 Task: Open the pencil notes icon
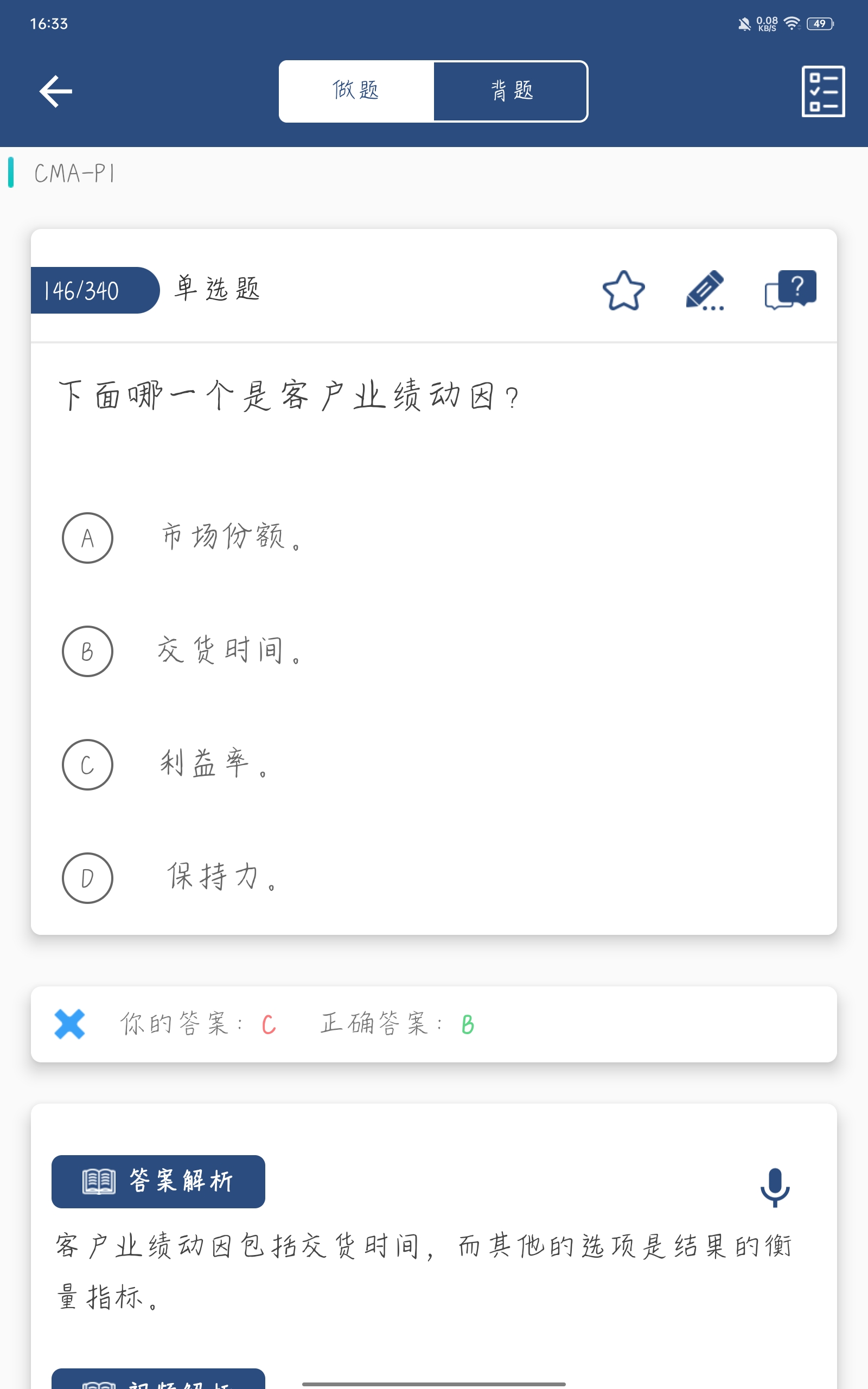pos(705,290)
